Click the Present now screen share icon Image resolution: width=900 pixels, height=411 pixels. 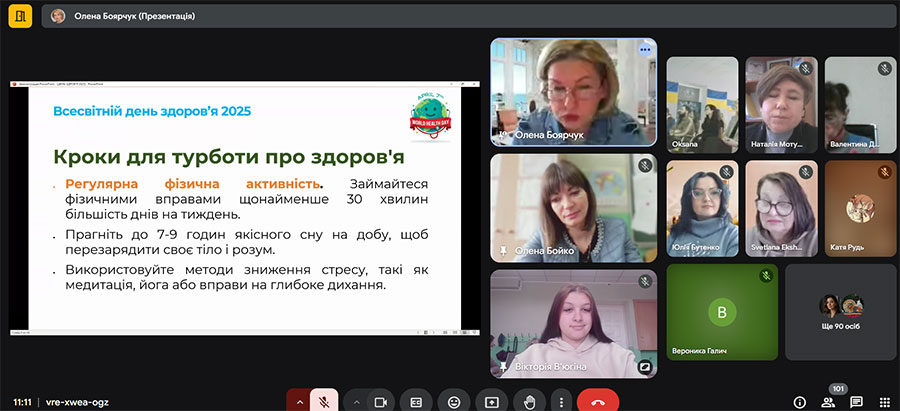tap(492, 402)
